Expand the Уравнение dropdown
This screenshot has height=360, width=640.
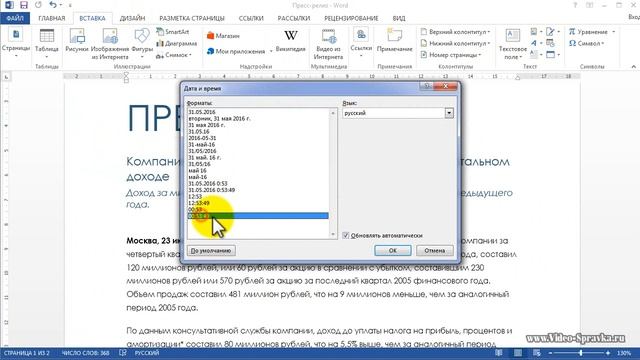[613, 32]
